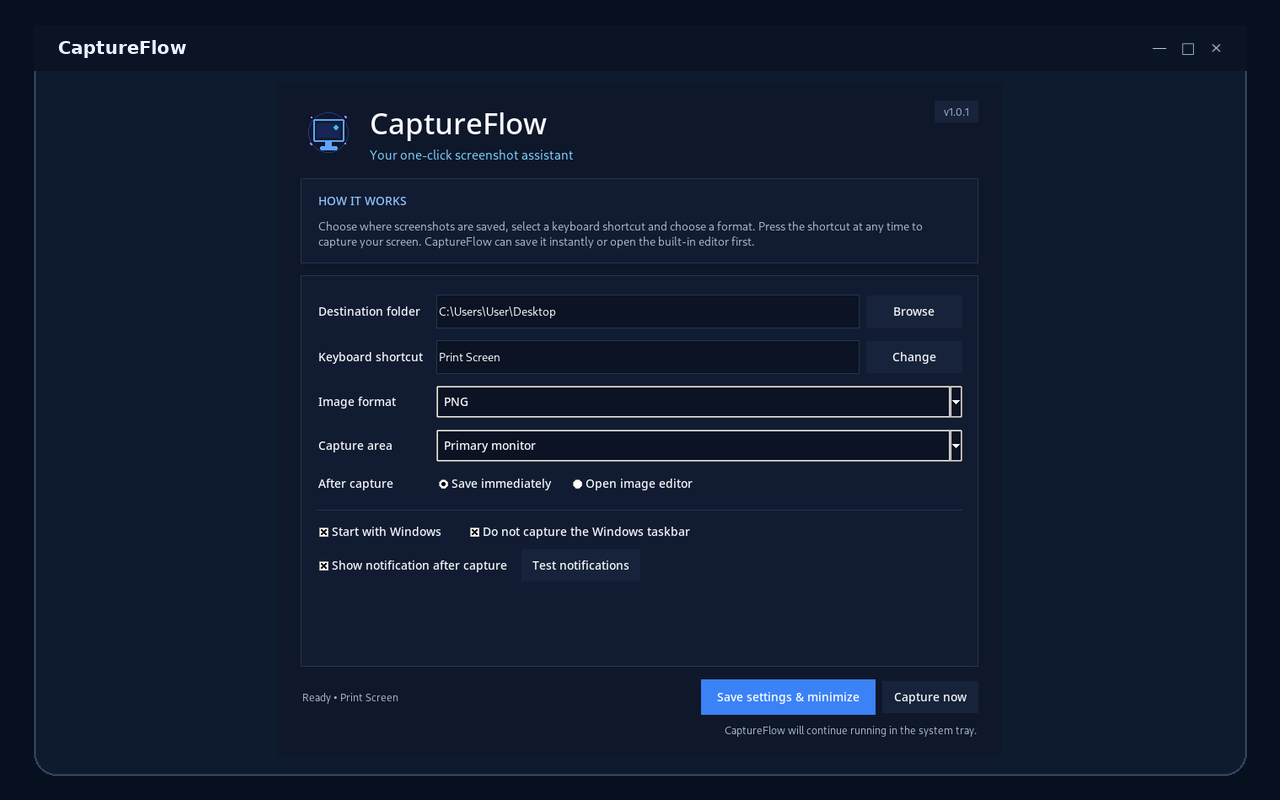This screenshot has height=800, width=1280.
Task: Close the CaptureFlow window
Action: (x=1216, y=48)
